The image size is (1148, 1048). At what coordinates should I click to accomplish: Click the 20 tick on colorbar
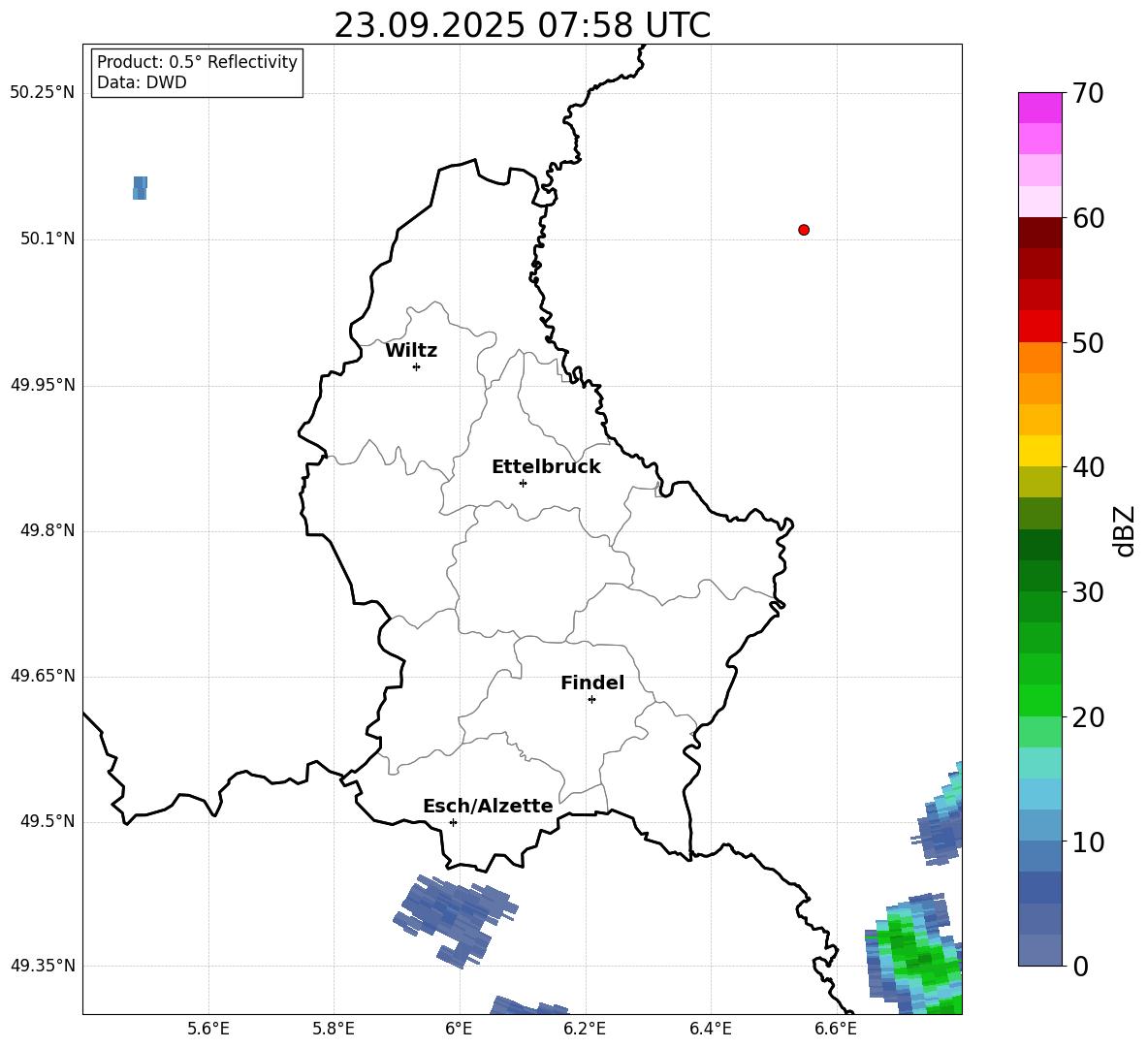coord(1088,717)
